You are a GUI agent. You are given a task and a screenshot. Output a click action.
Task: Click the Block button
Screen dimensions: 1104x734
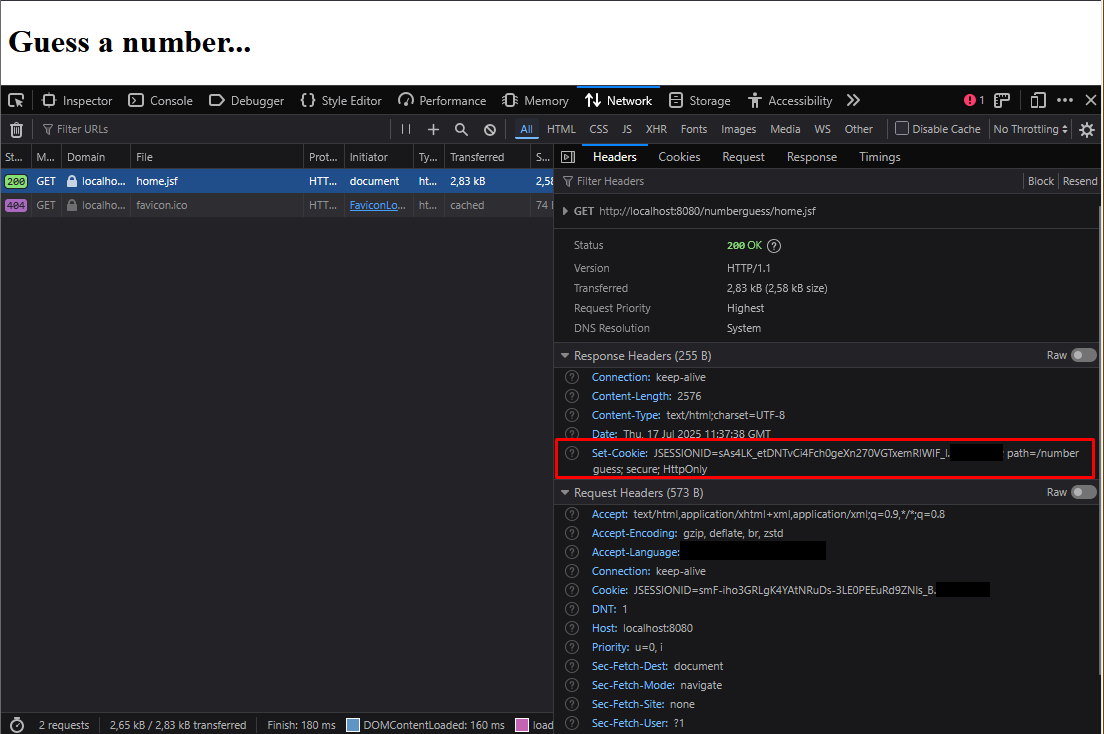(x=1041, y=181)
